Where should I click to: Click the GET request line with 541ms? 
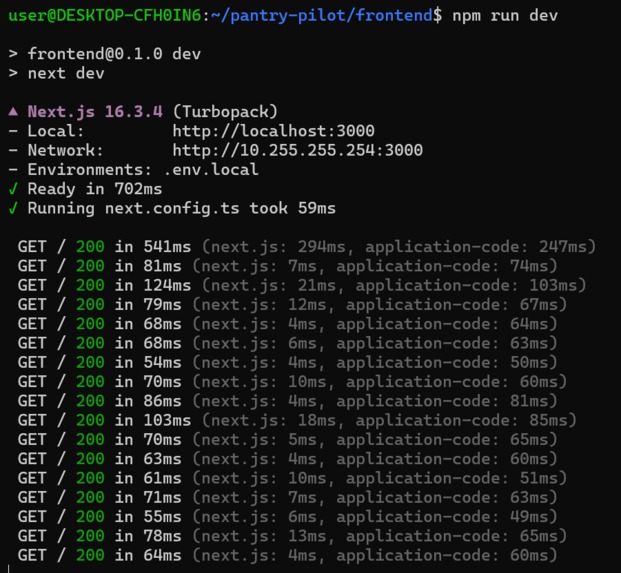pyautogui.click(x=307, y=247)
